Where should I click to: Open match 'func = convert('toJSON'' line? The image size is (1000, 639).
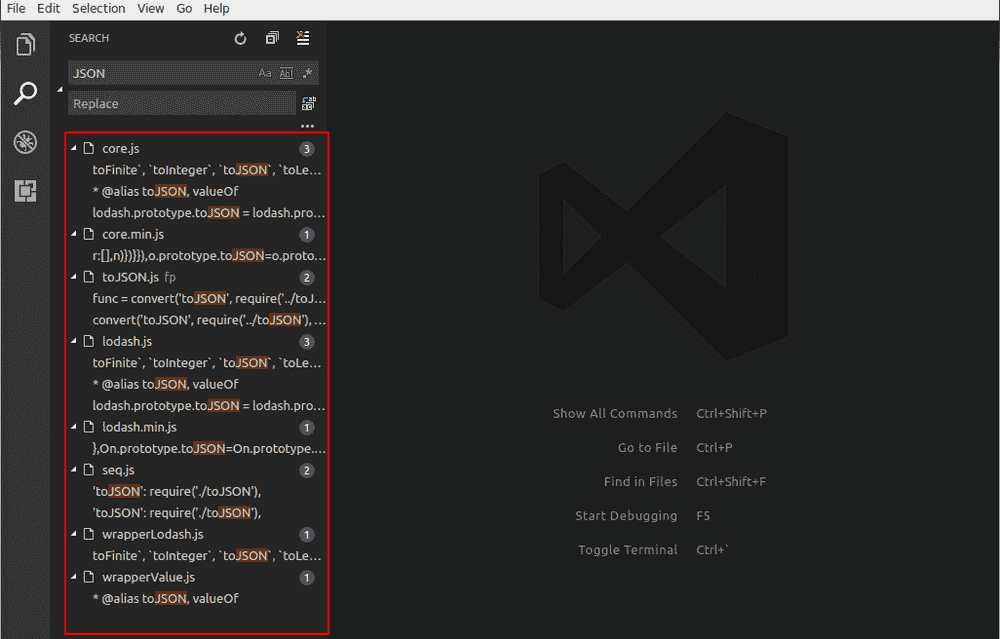point(209,298)
